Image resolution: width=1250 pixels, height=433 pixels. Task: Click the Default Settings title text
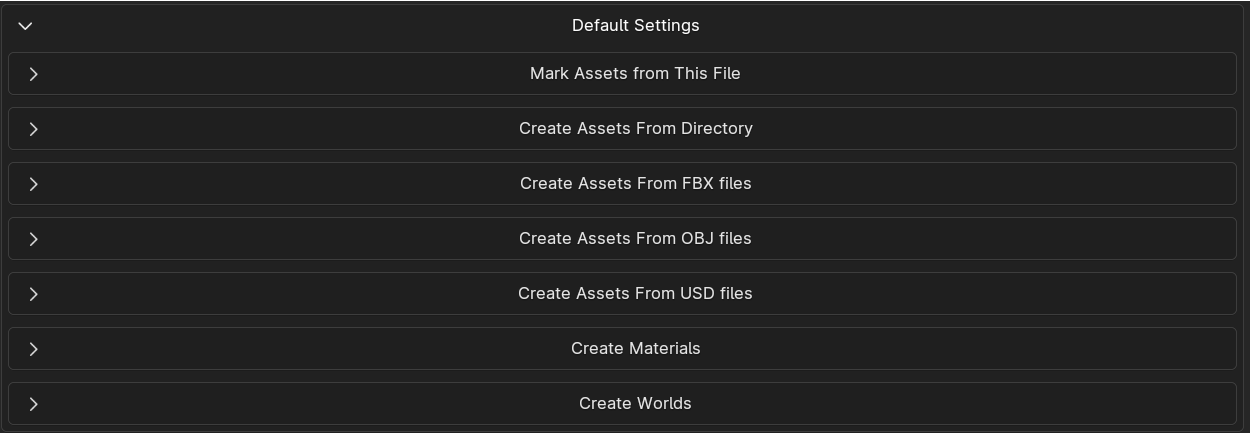(x=635, y=26)
